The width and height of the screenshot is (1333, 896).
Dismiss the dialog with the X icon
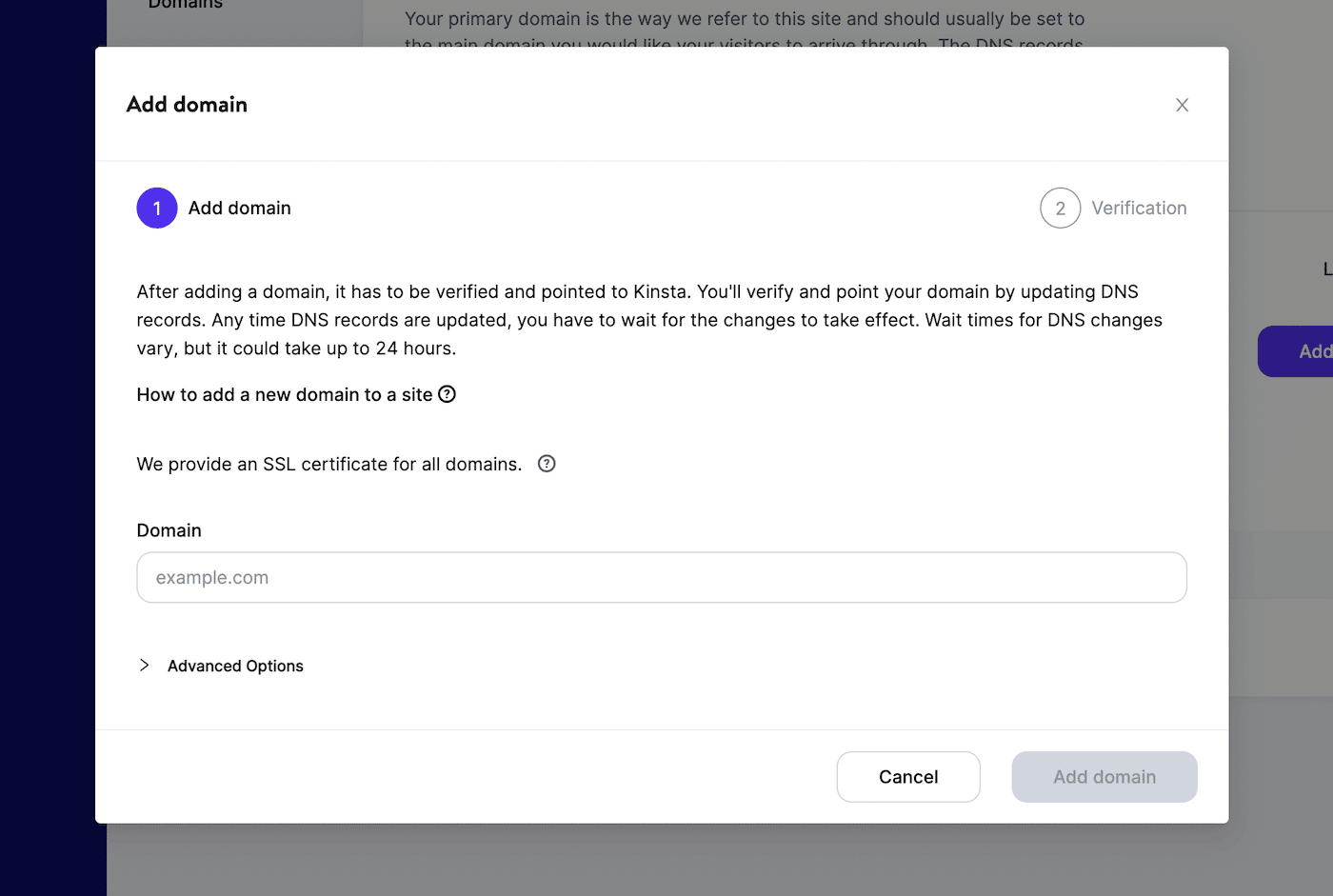point(1182,105)
